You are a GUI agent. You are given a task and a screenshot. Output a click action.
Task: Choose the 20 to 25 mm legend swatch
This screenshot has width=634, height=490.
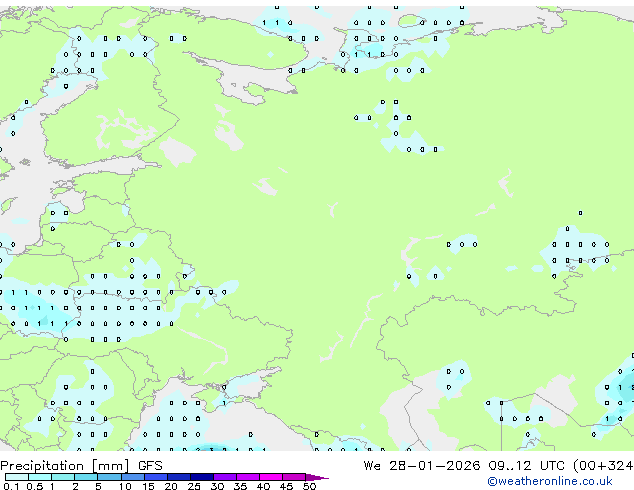178,477
